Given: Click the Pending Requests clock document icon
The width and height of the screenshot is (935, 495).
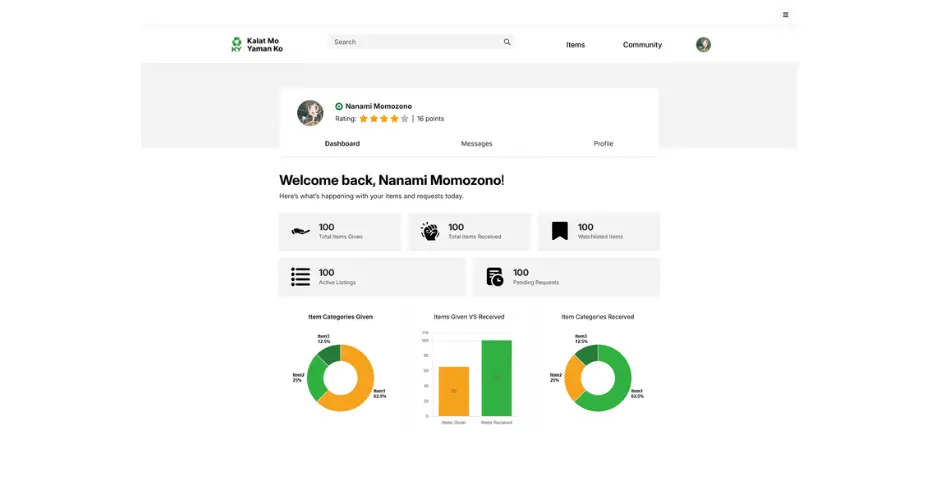Looking at the screenshot, I should 495,277.
